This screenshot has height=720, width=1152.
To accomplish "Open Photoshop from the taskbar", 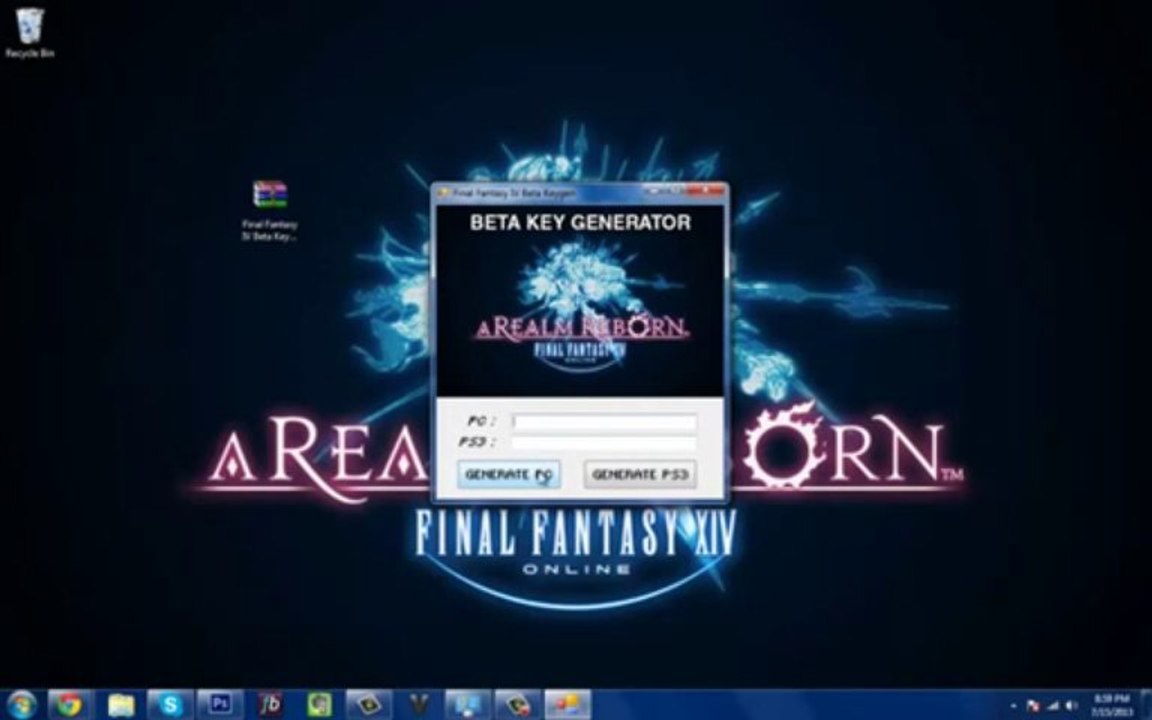I will 220,705.
